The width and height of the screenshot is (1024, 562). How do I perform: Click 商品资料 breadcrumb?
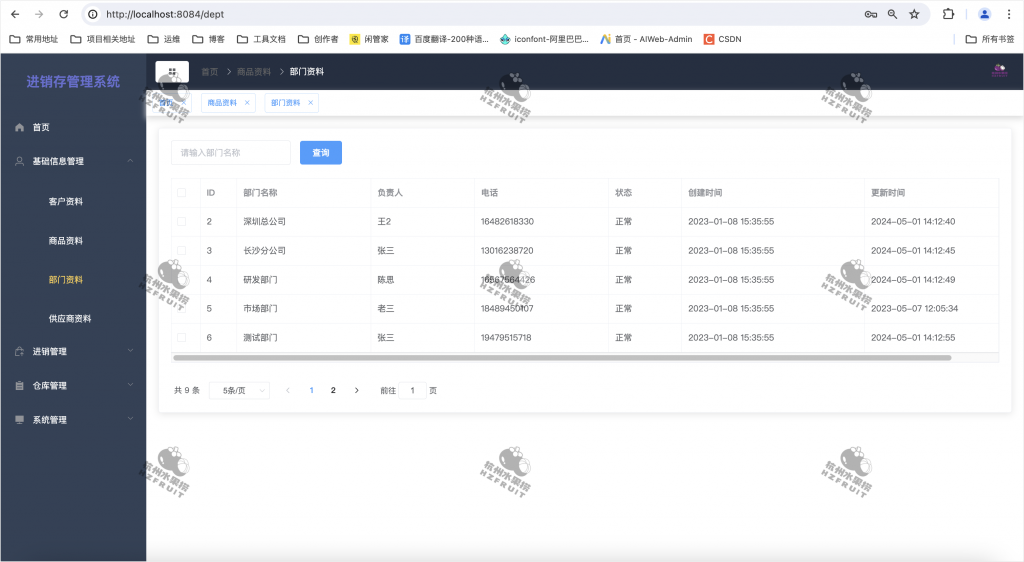253,72
